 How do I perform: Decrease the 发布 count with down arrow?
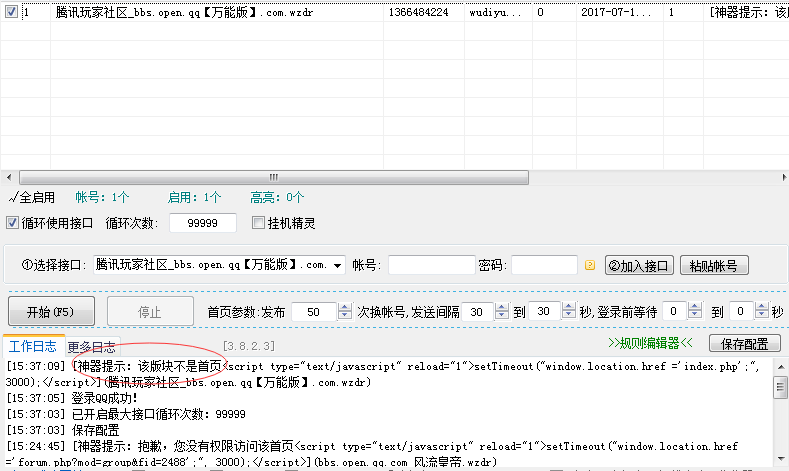pos(345,317)
